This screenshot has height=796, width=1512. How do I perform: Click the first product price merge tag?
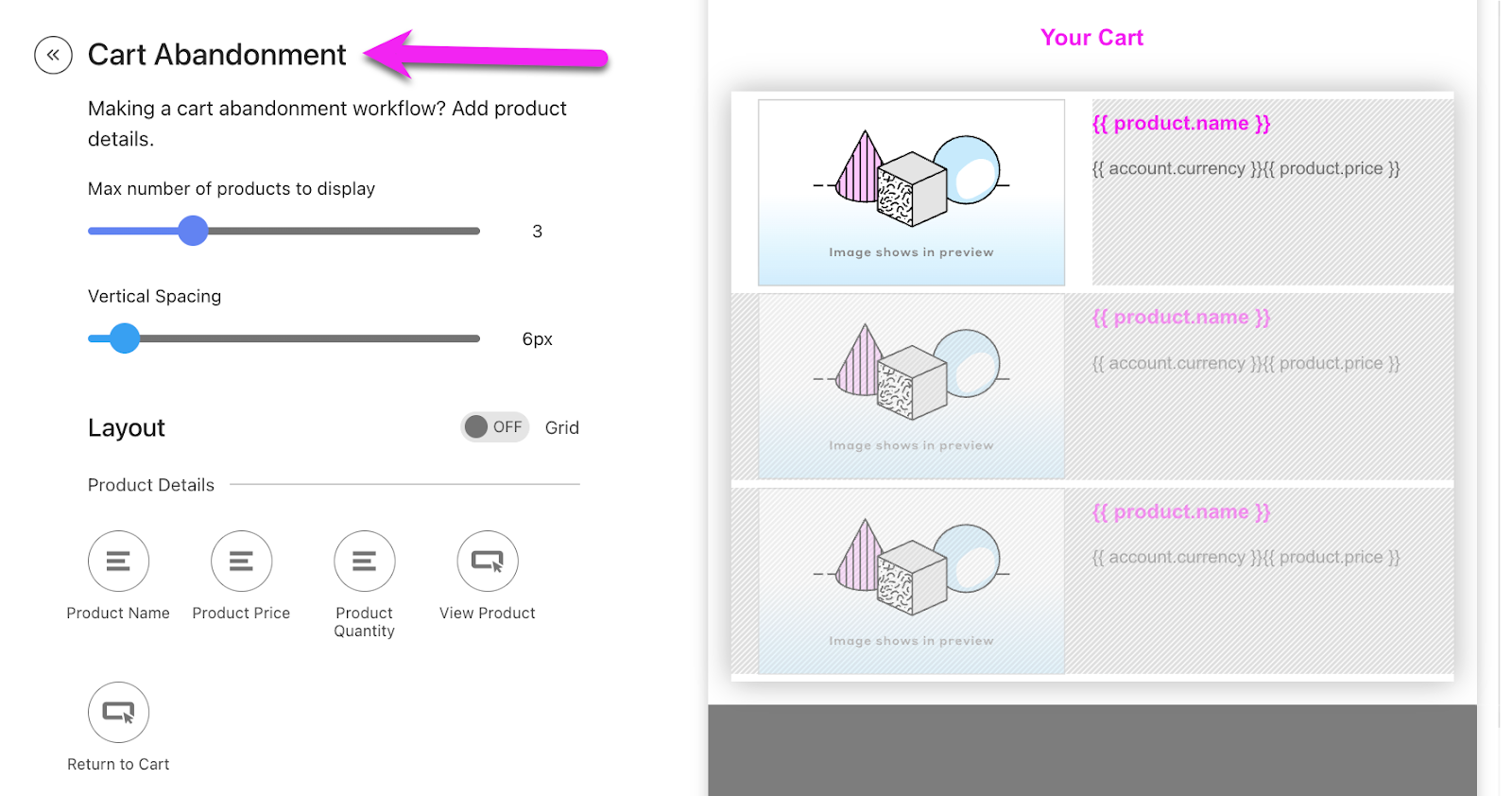click(1246, 168)
